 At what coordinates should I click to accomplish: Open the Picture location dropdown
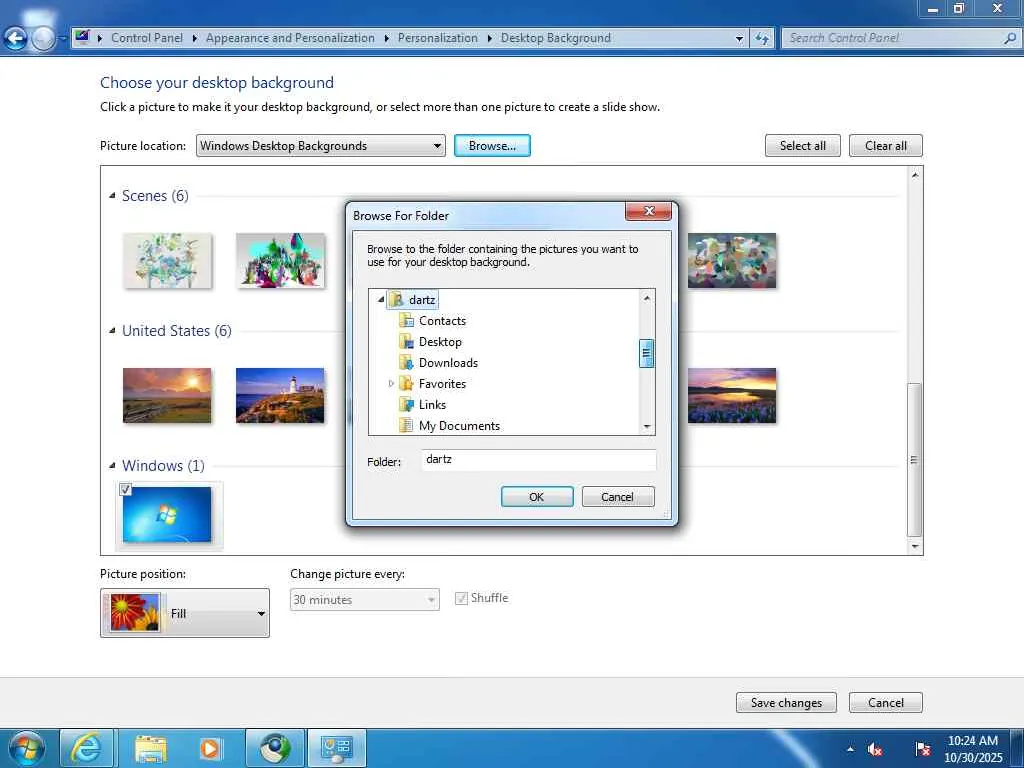click(x=321, y=146)
